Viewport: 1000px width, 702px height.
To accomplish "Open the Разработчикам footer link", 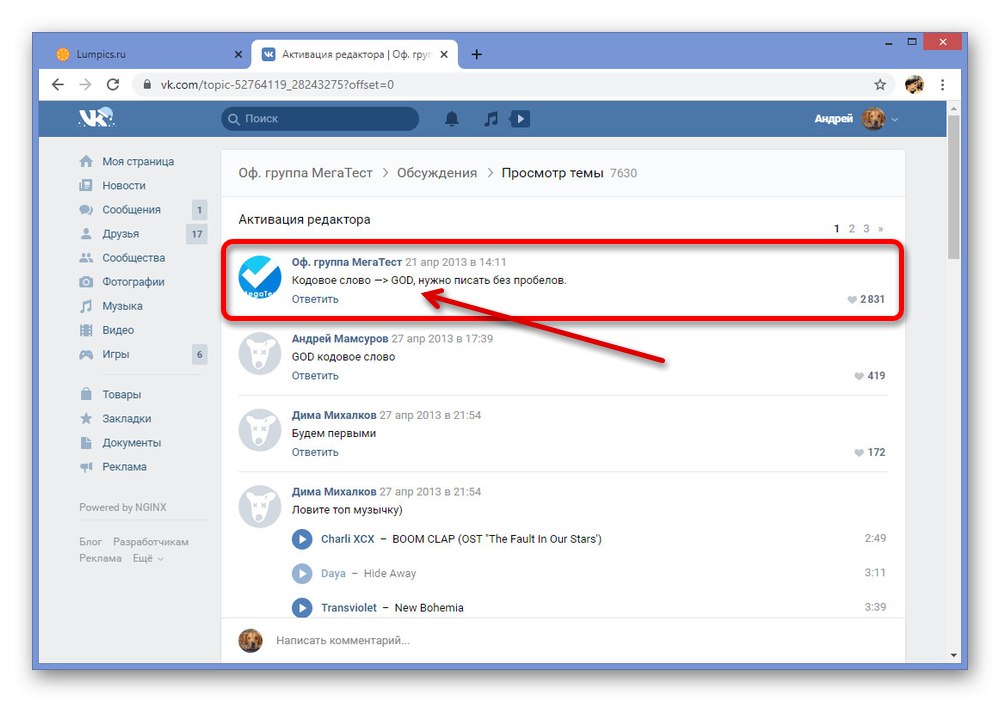I will click(x=151, y=542).
